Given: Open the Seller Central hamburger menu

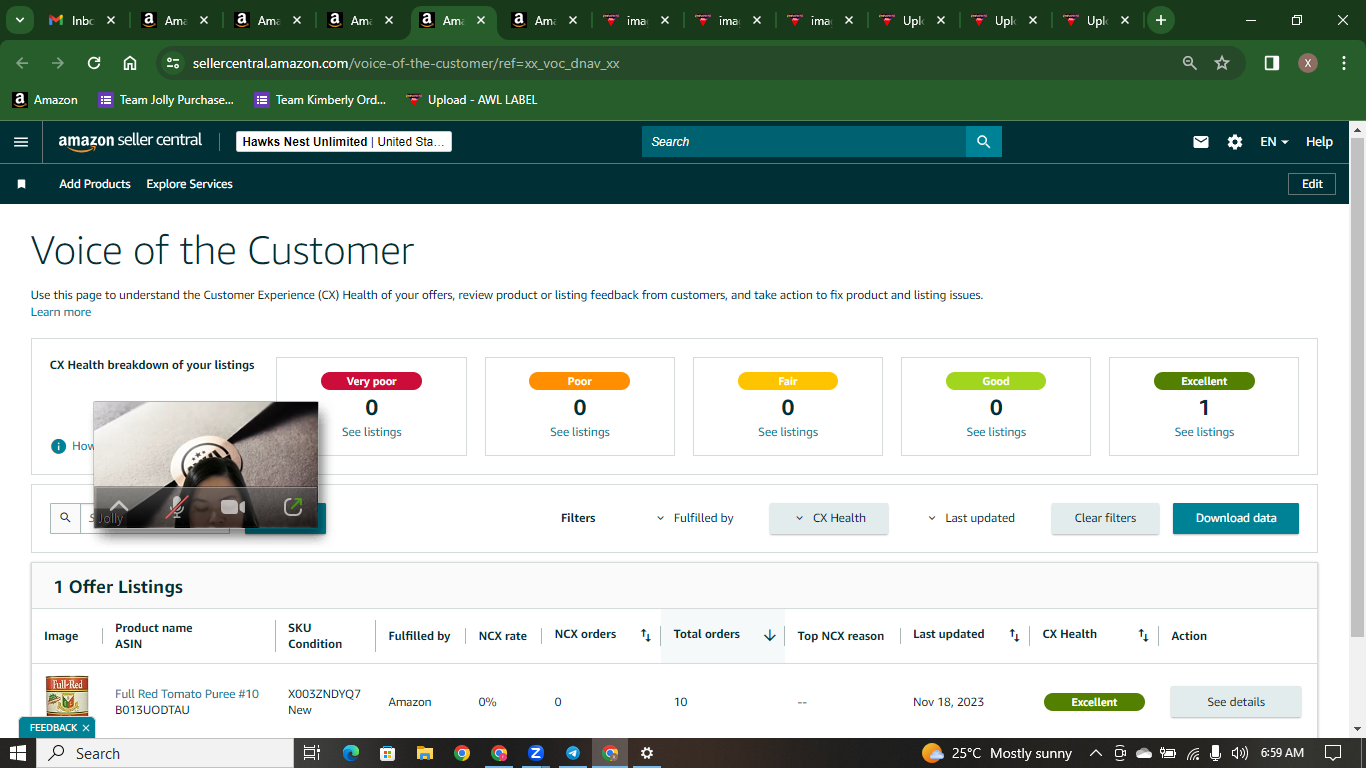Looking at the screenshot, I should click(21, 142).
